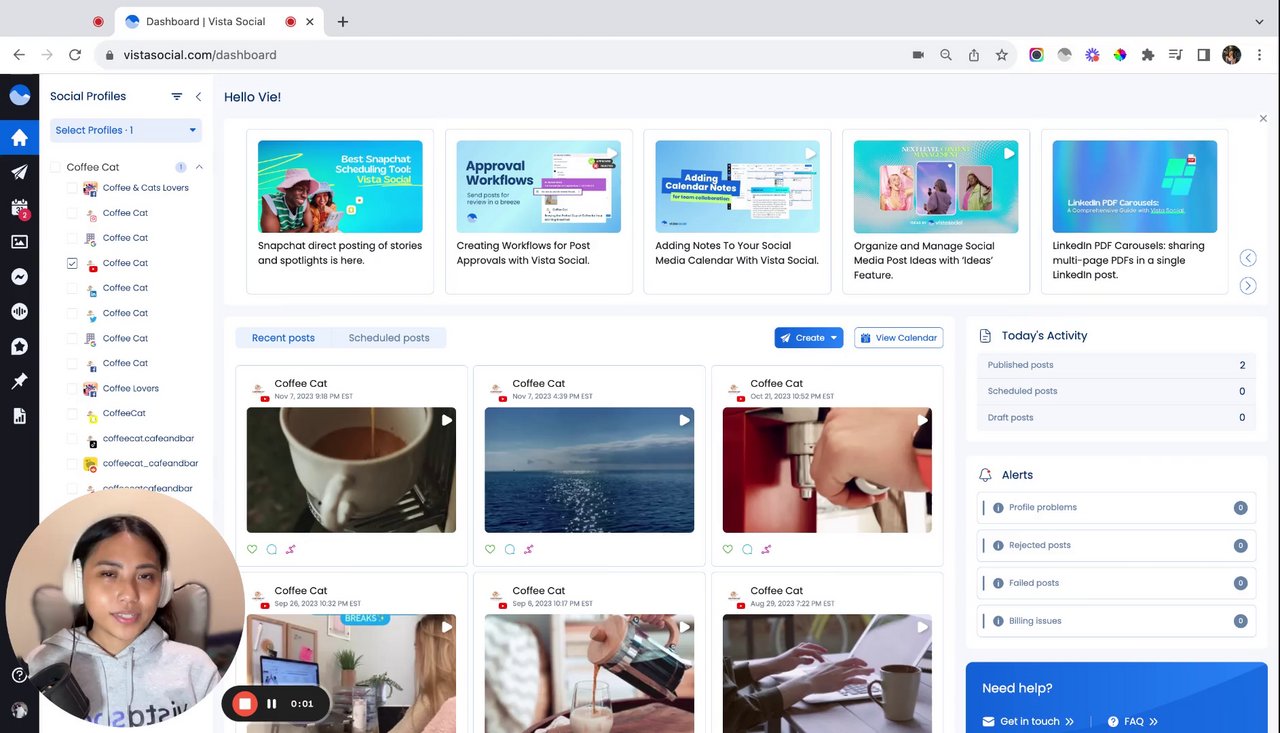Check the Coffee Cat LinkedIn profile checkbox
The width and height of the screenshot is (1280, 733).
coord(72,288)
